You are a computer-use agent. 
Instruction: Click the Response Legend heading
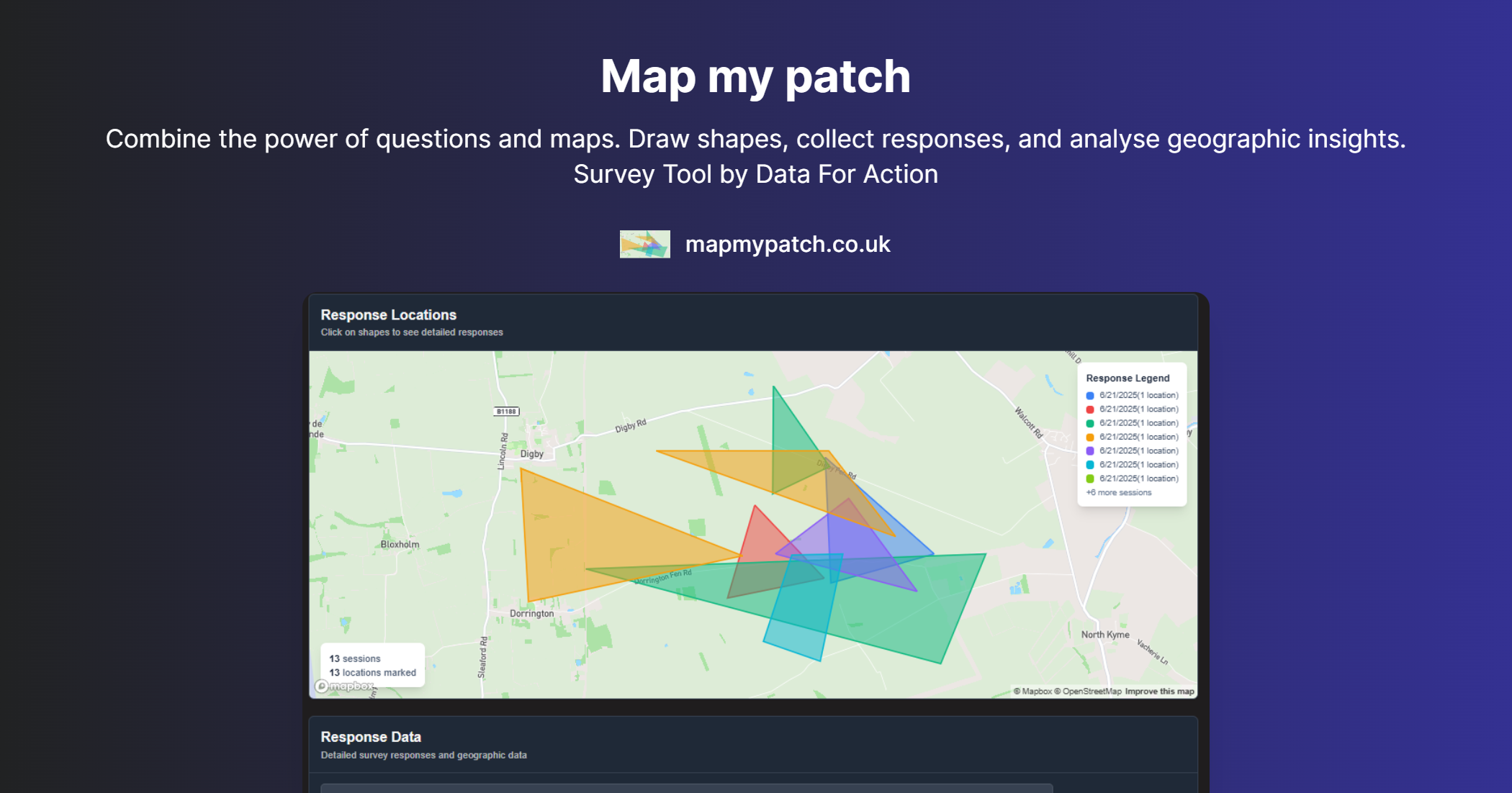point(1128,379)
